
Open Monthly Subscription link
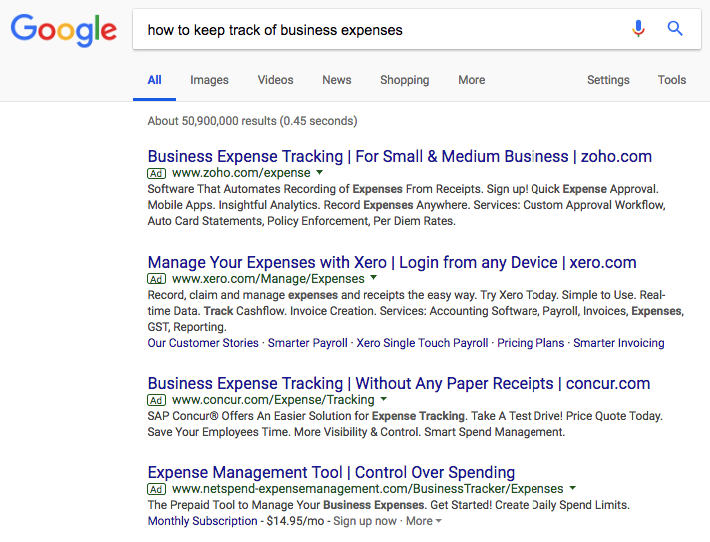point(202,521)
